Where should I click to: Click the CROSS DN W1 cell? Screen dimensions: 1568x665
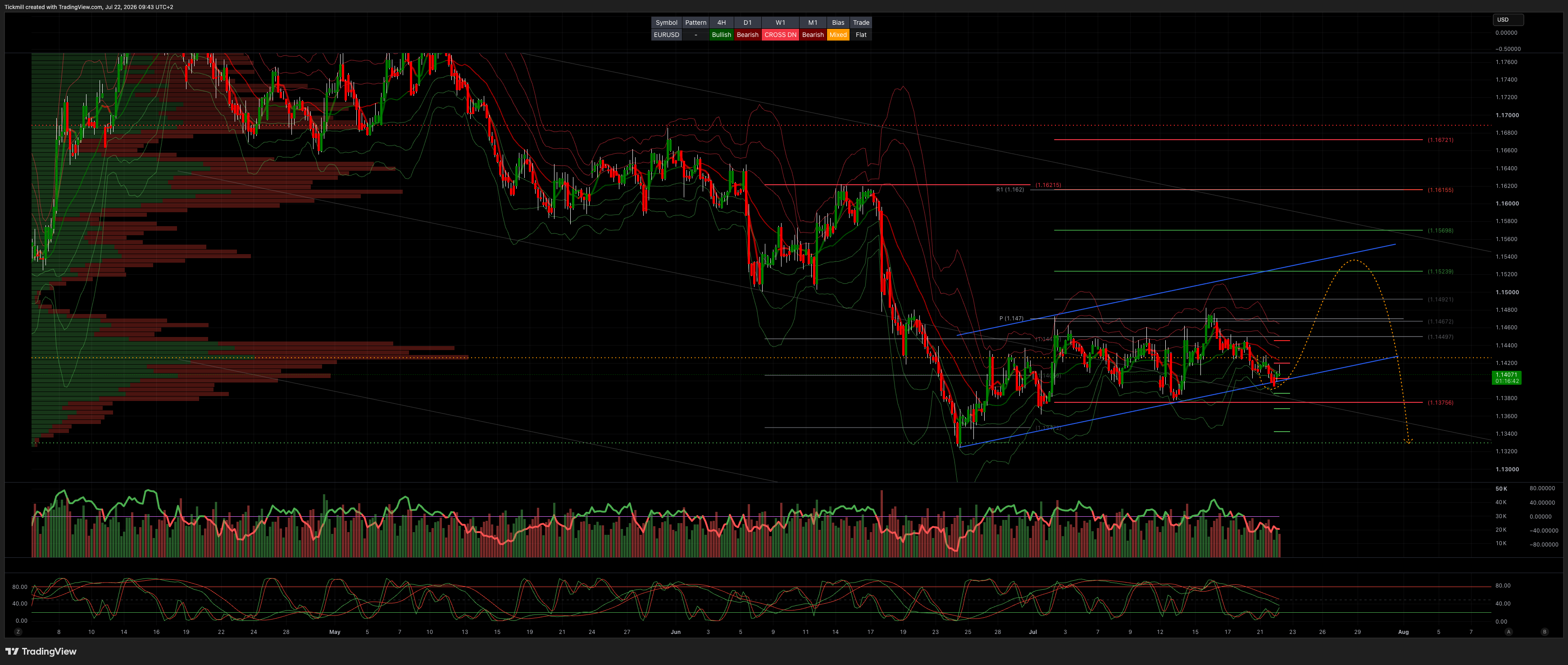780,35
